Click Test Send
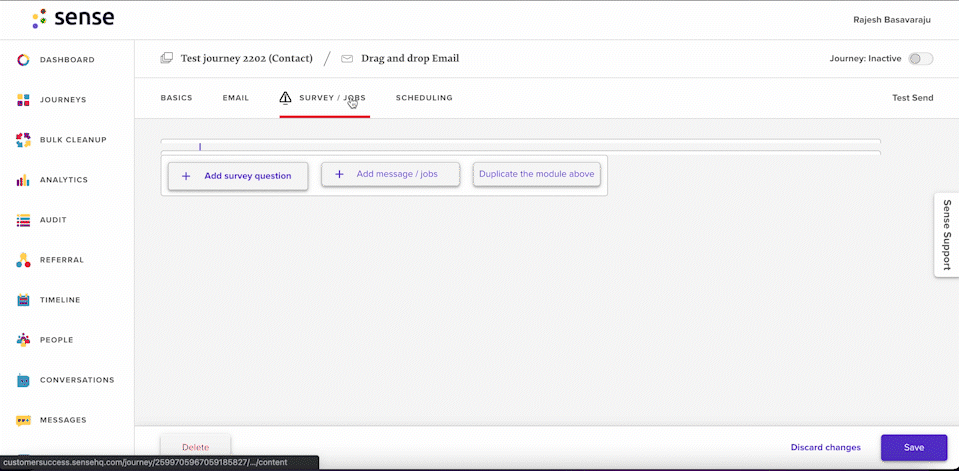The width and height of the screenshot is (959, 471). pyautogui.click(x=913, y=98)
